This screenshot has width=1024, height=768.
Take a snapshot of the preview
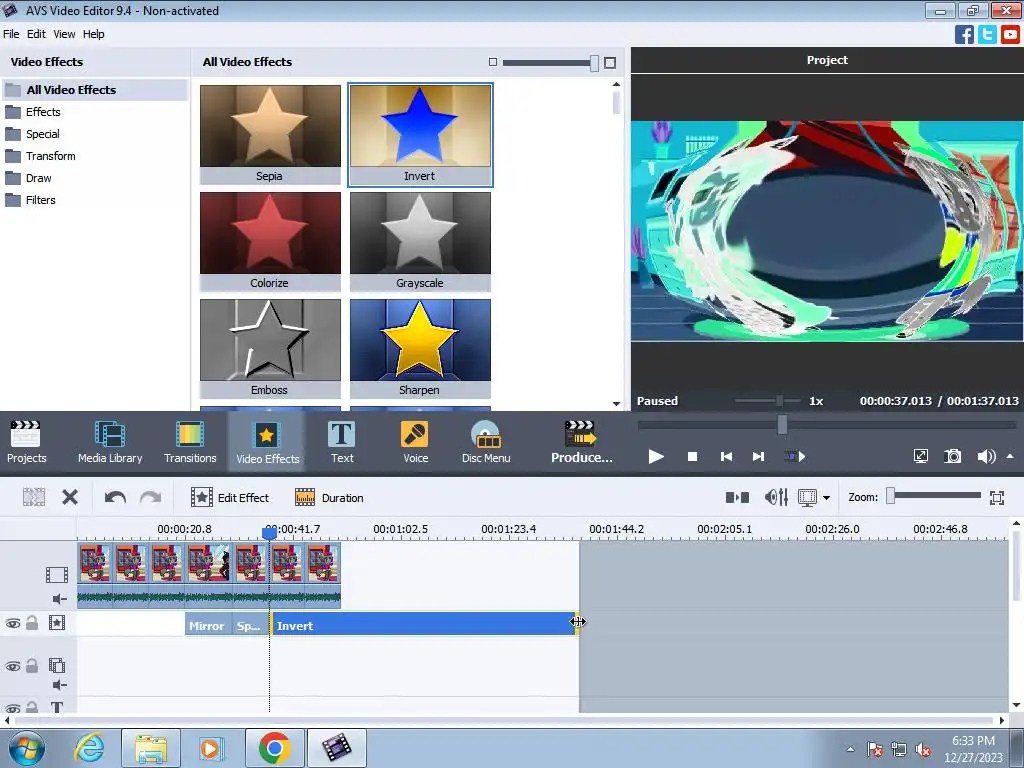point(953,456)
